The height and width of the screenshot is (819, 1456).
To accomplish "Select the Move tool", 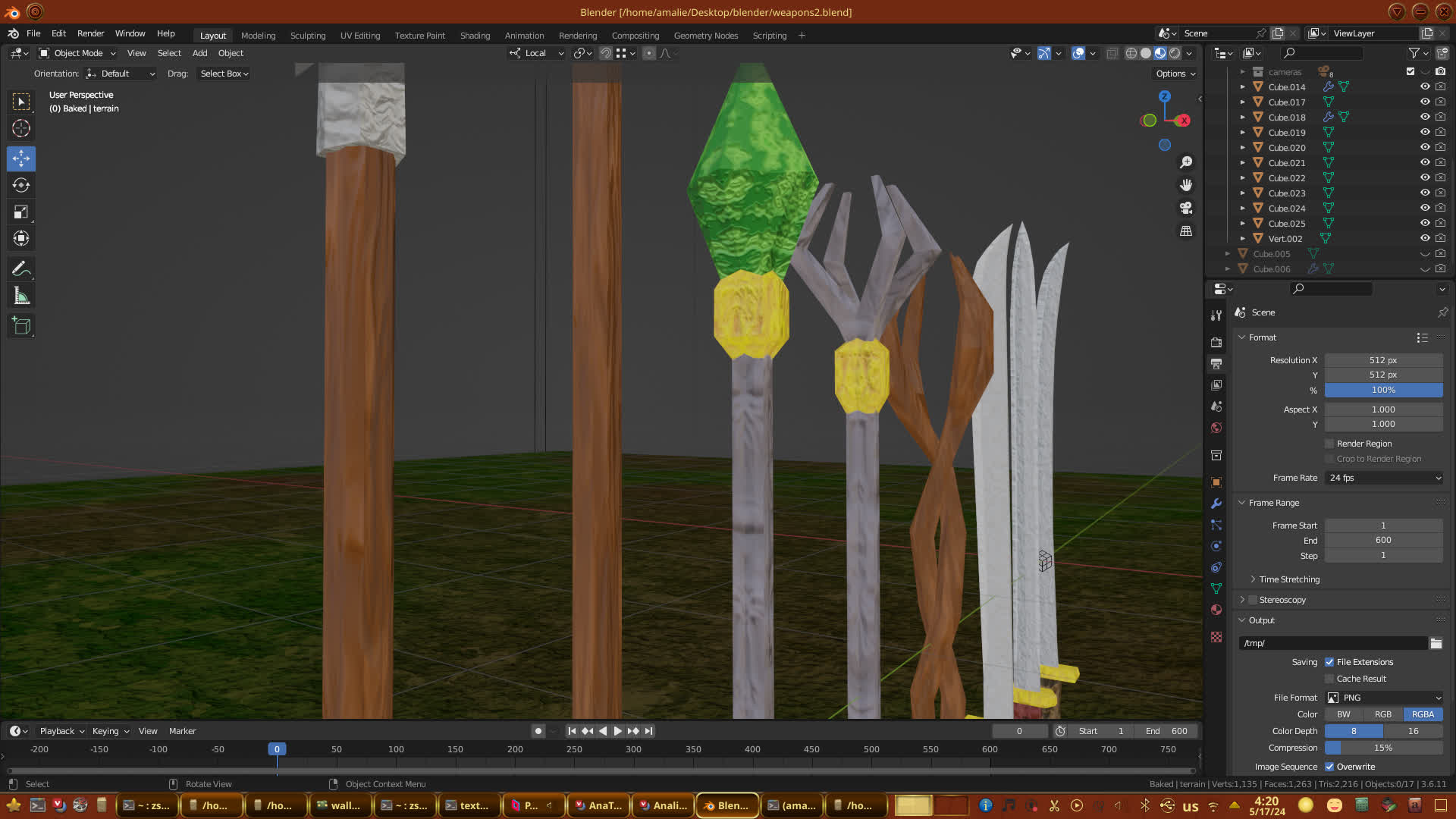I will point(21,158).
